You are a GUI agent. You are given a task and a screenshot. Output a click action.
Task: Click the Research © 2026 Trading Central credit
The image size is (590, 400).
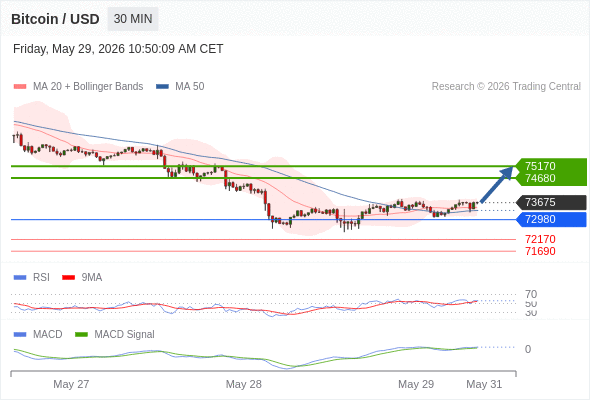(x=506, y=87)
